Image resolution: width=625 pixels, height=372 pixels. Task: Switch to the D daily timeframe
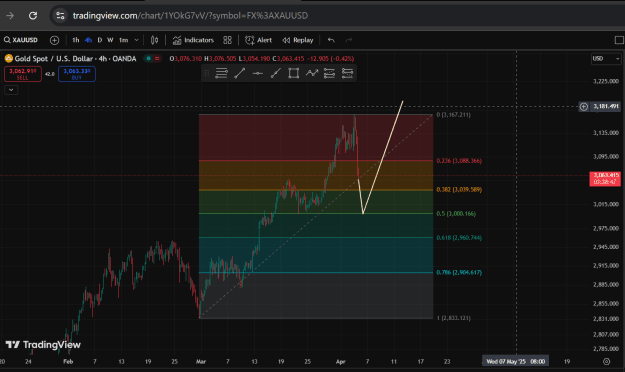(x=100, y=40)
